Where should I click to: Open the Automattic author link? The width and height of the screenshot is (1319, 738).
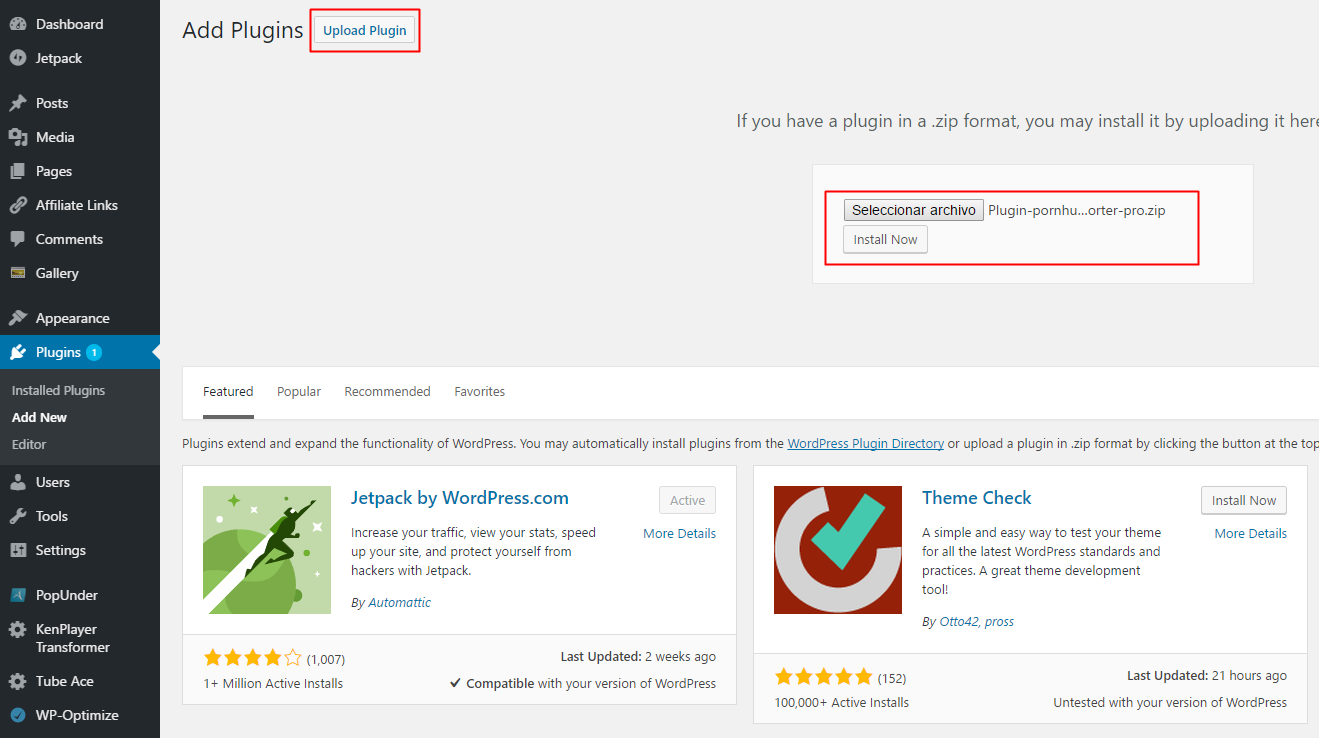[x=400, y=603]
